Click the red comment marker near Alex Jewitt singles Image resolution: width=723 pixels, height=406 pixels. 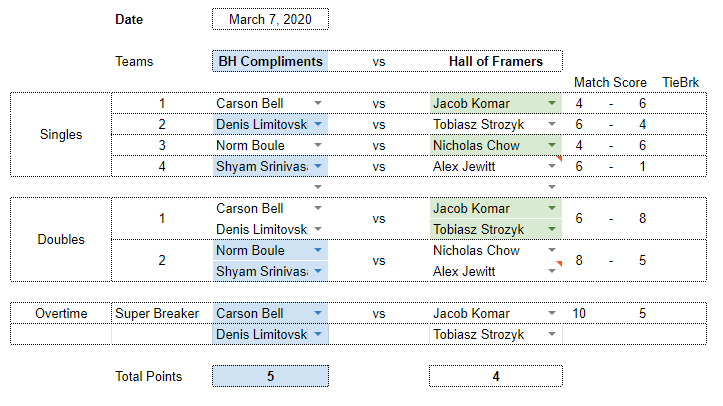[559, 159]
